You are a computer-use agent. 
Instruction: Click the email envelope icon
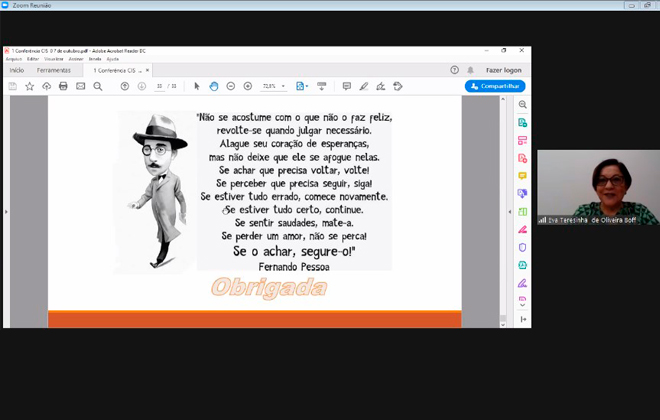coord(80,86)
